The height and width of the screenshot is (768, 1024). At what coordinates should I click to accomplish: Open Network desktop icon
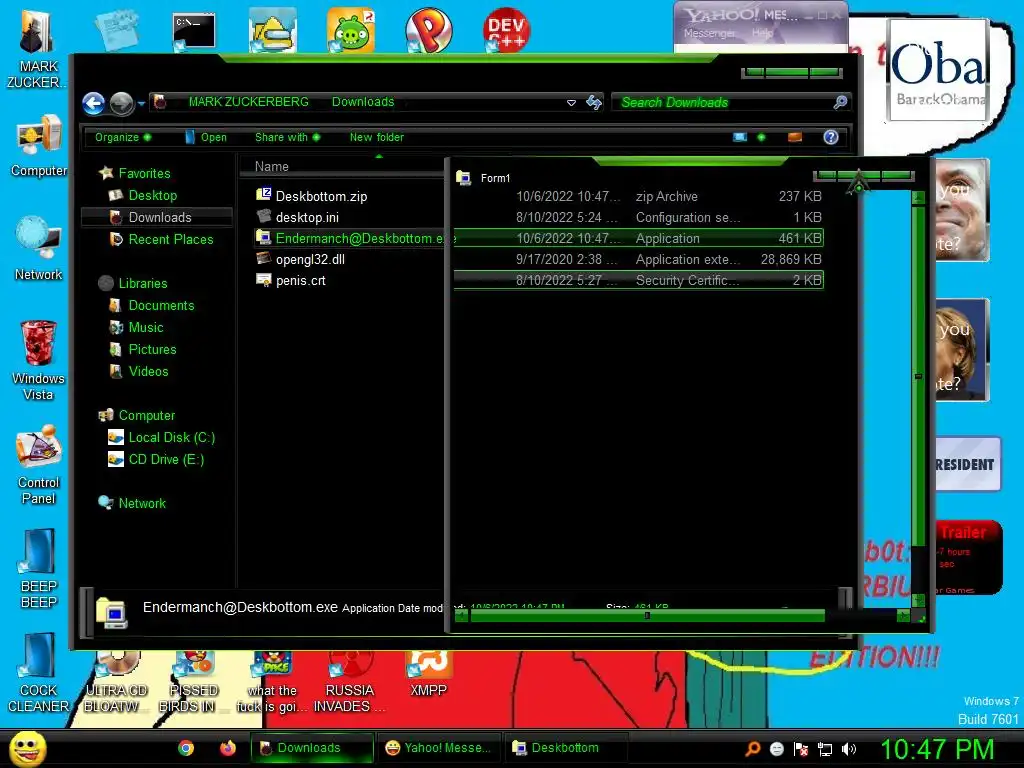tap(39, 249)
